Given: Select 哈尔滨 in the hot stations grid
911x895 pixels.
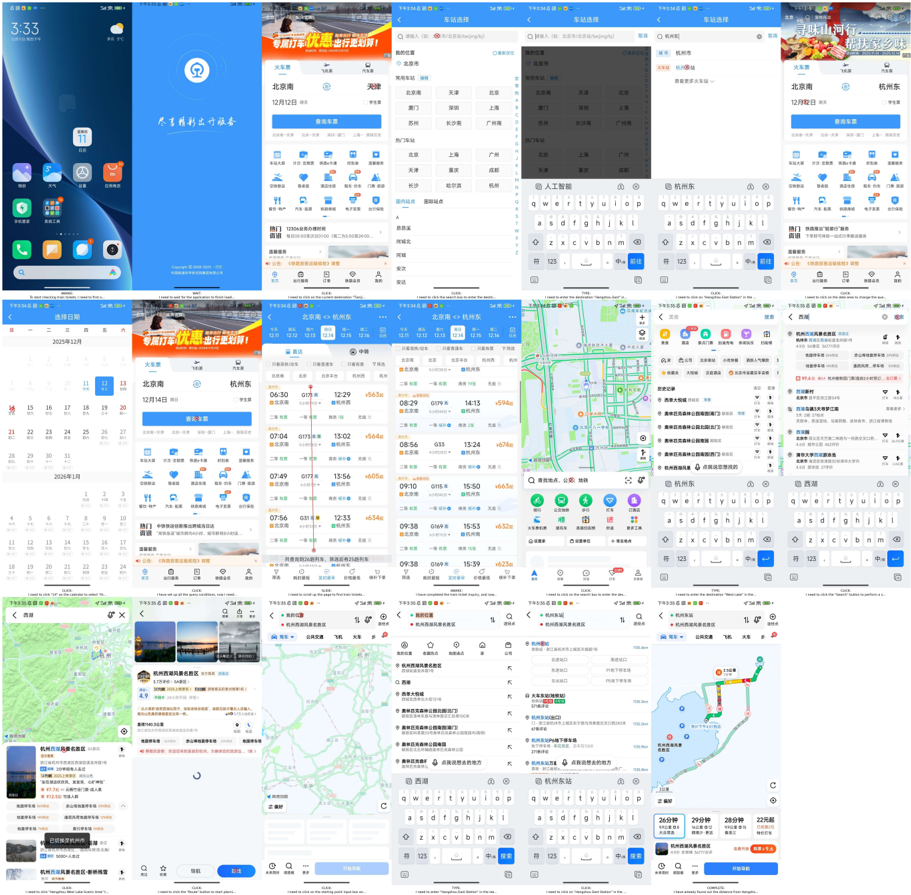Looking at the screenshot, I should [x=454, y=186].
